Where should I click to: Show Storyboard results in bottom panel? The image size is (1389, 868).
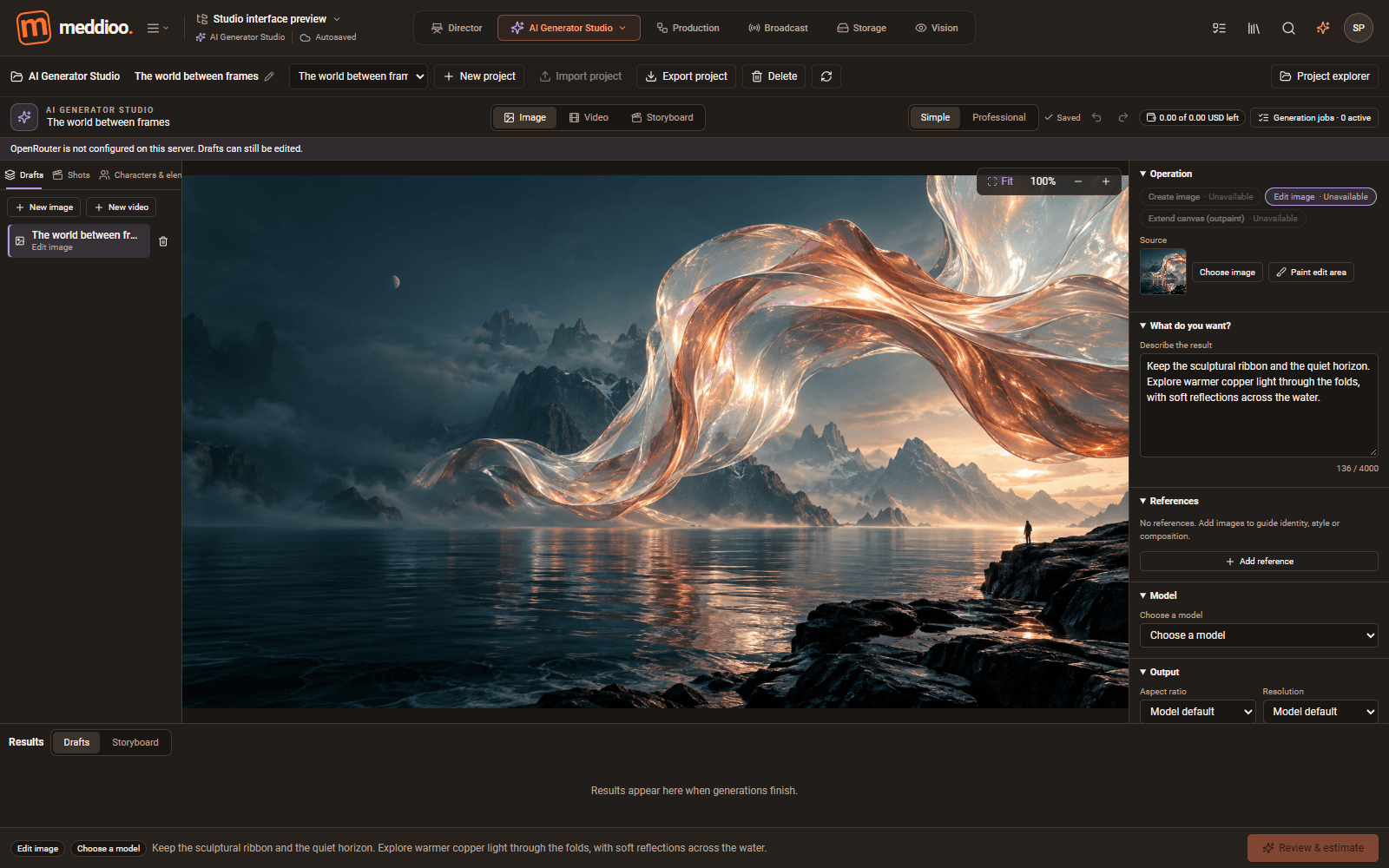point(135,742)
